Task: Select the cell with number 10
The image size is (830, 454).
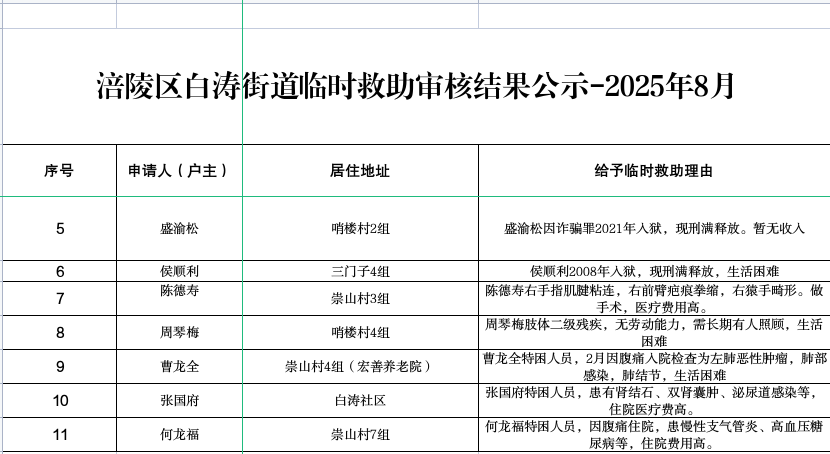Action: pyautogui.click(x=59, y=401)
